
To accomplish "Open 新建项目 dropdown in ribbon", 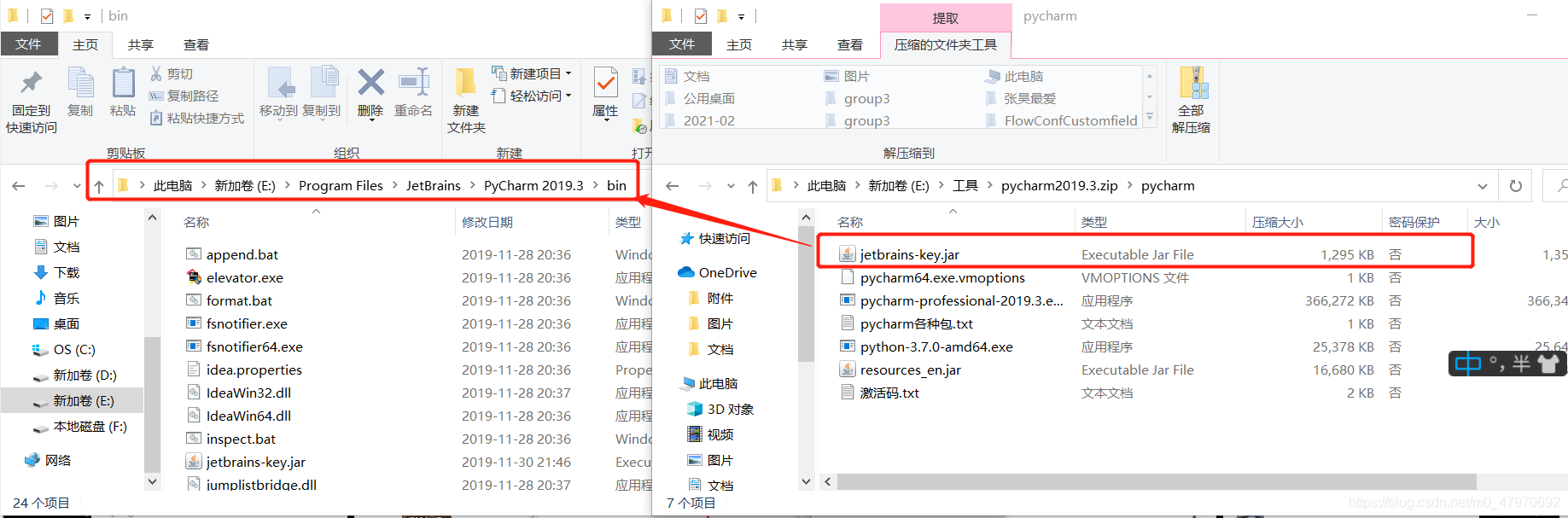I will coord(568,73).
